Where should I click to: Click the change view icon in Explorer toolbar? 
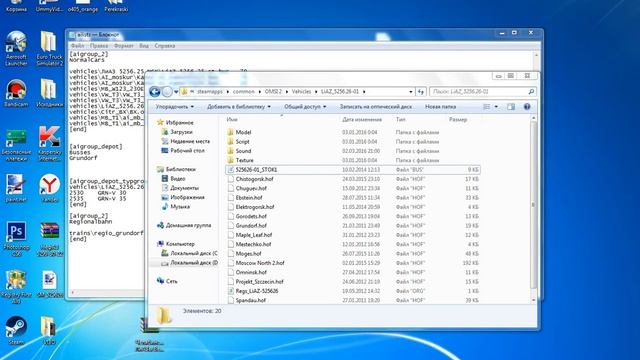pos(487,107)
